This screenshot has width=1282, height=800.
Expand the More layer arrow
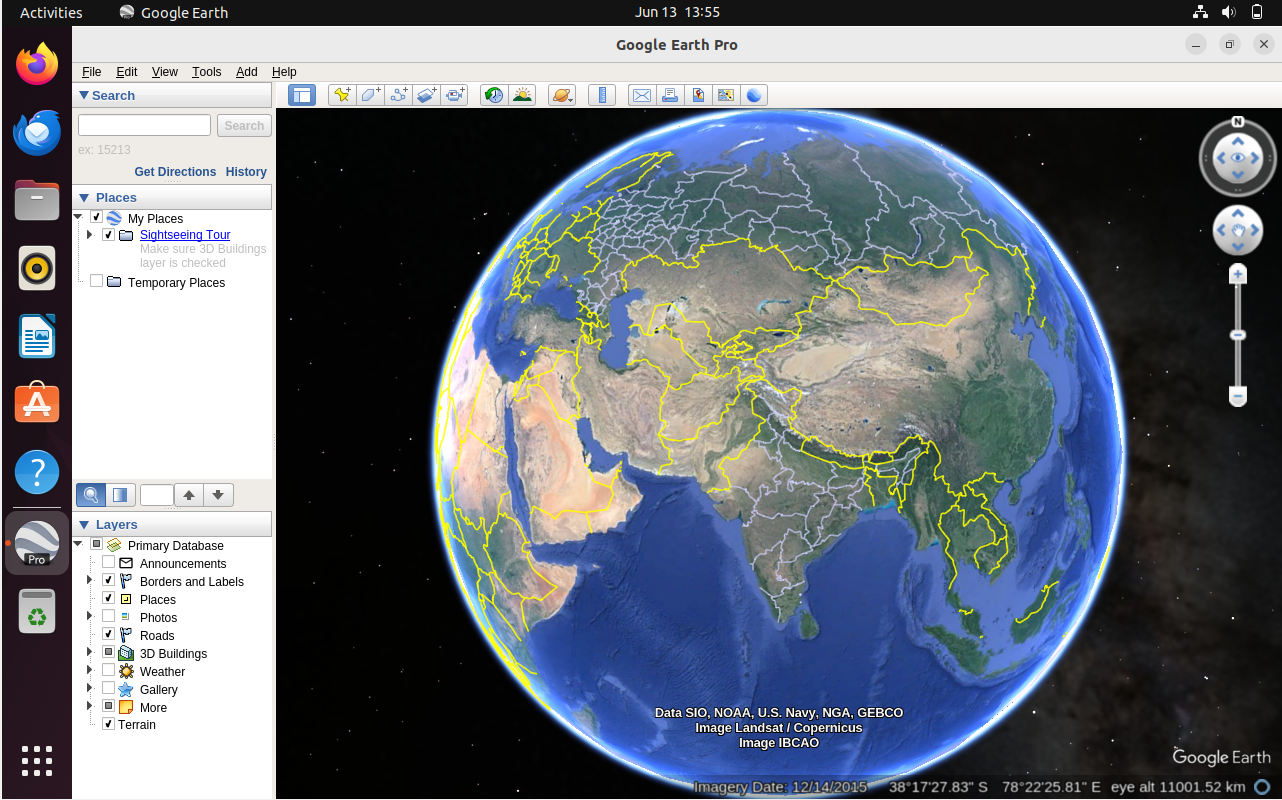click(x=90, y=707)
